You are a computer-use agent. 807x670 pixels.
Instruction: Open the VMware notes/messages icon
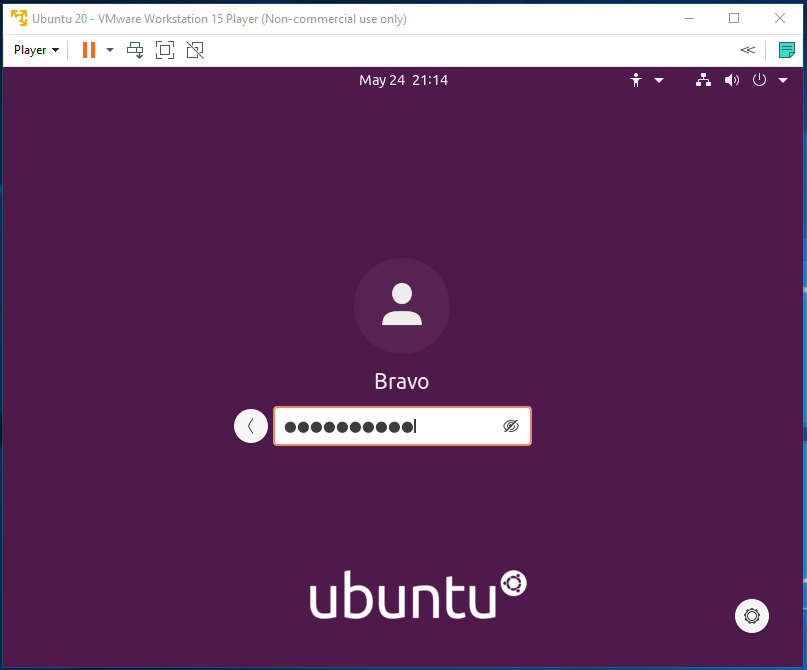coord(786,50)
